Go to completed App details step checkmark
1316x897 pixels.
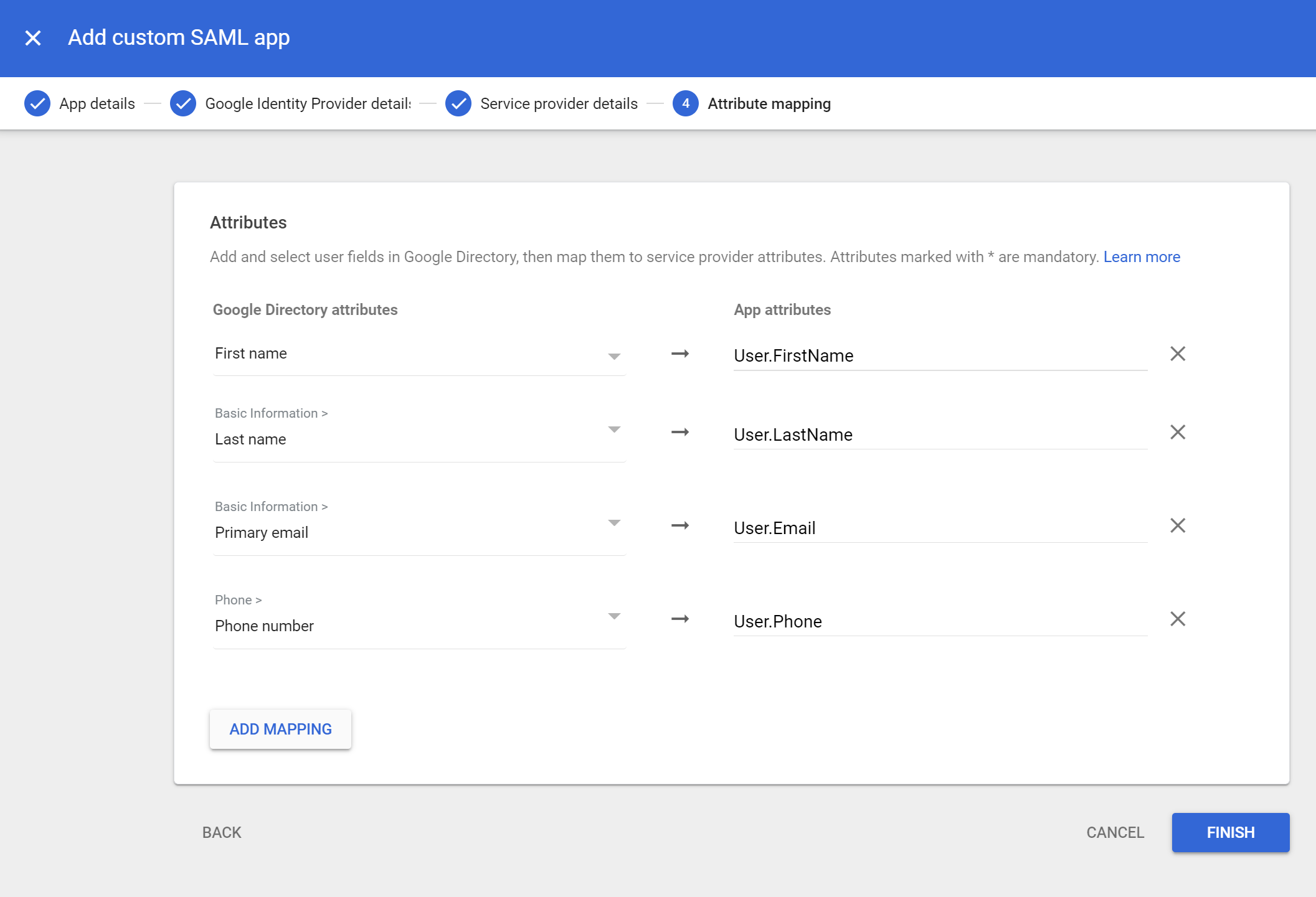point(37,103)
